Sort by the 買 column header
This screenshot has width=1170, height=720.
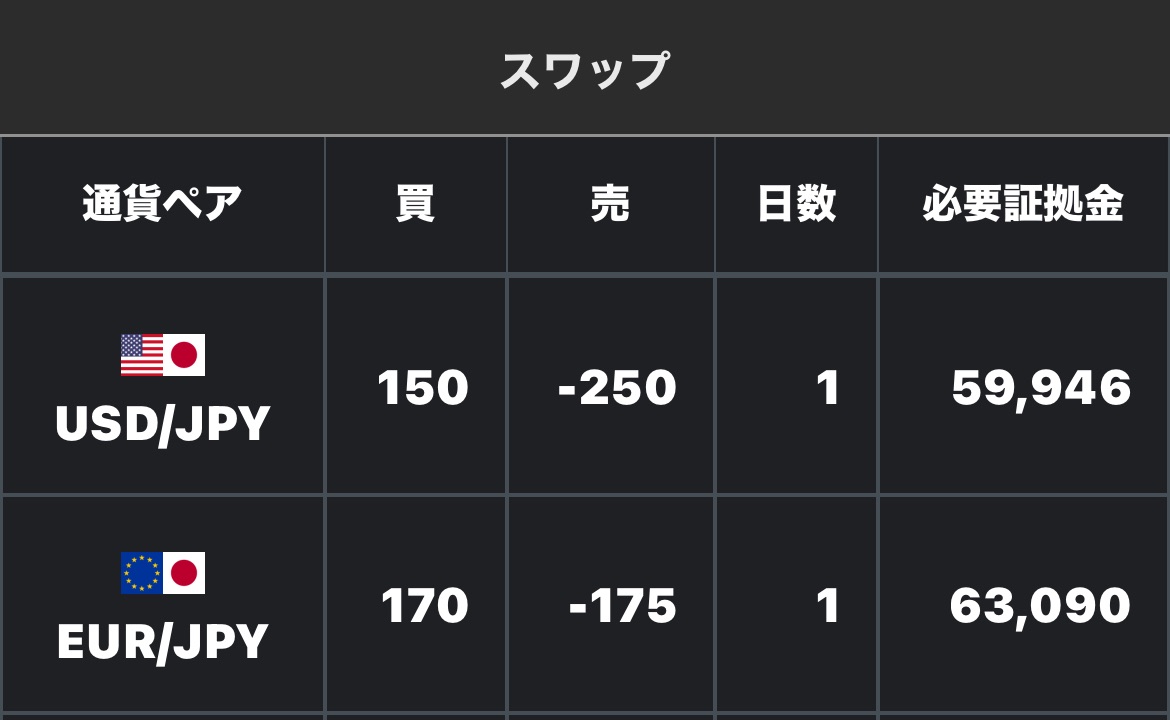tap(416, 204)
